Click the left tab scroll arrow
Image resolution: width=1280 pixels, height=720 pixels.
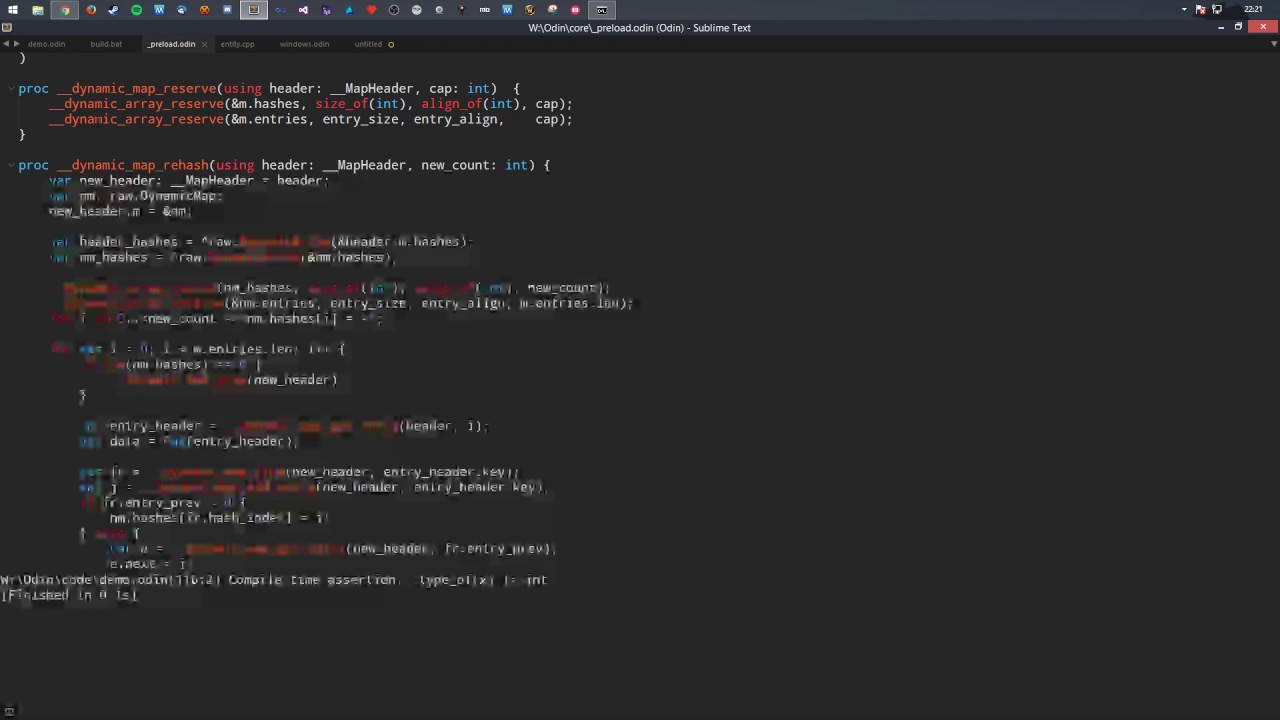click(6, 44)
